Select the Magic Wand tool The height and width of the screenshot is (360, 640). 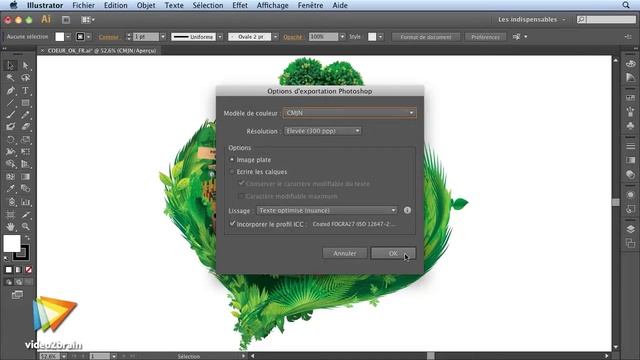point(11,78)
